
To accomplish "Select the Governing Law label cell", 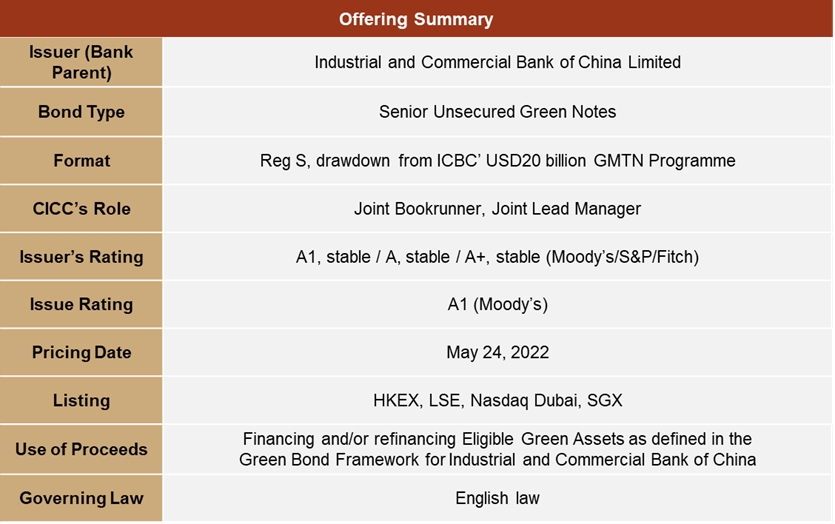I will 81,498.
